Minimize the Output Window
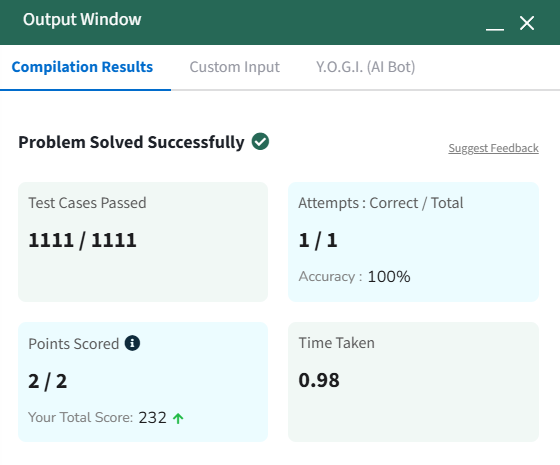 point(495,29)
